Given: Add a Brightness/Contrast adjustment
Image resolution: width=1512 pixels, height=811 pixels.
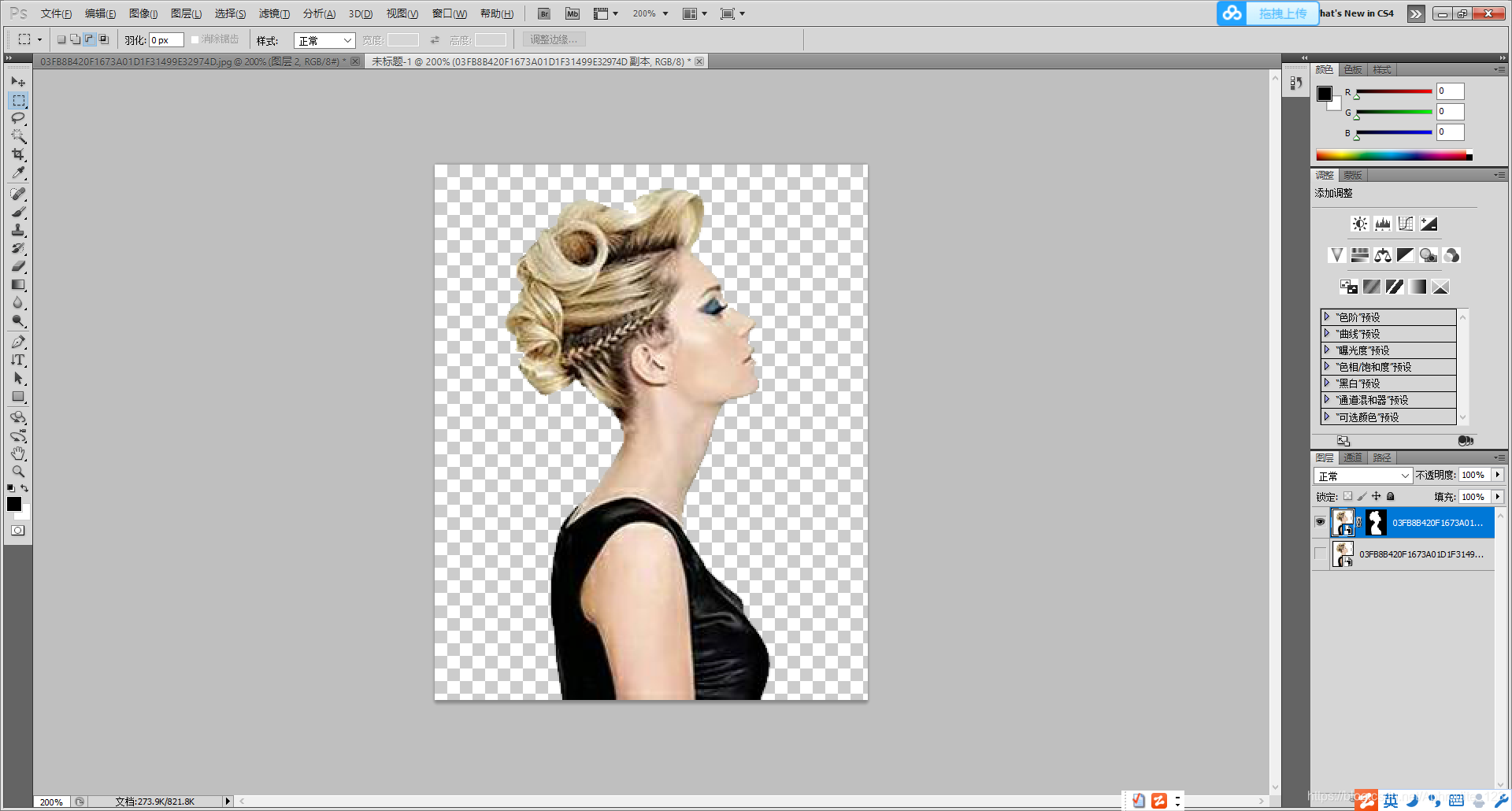Looking at the screenshot, I should tap(1360, 224).
